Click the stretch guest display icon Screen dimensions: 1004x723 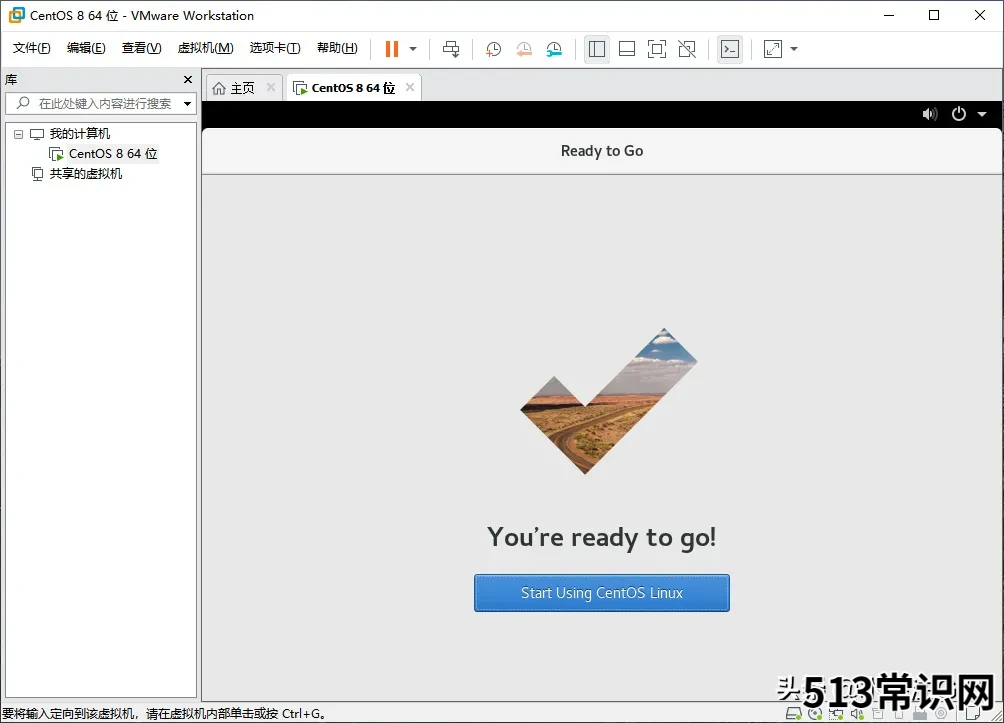pos(773,49)
